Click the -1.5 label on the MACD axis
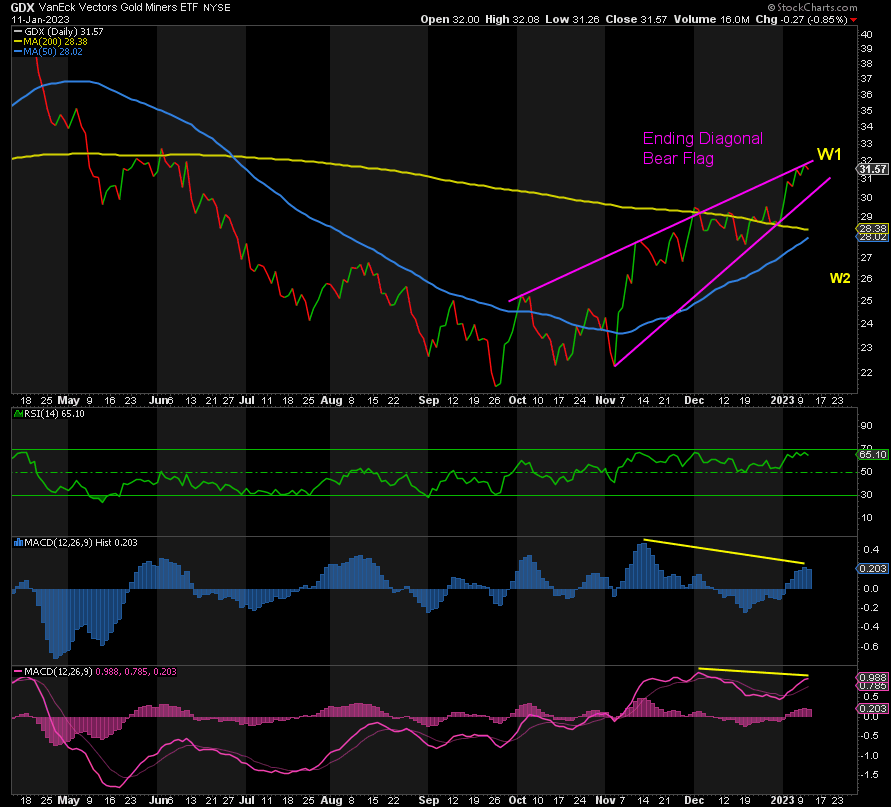The image size is (891, 807). (x=871, y=775)
